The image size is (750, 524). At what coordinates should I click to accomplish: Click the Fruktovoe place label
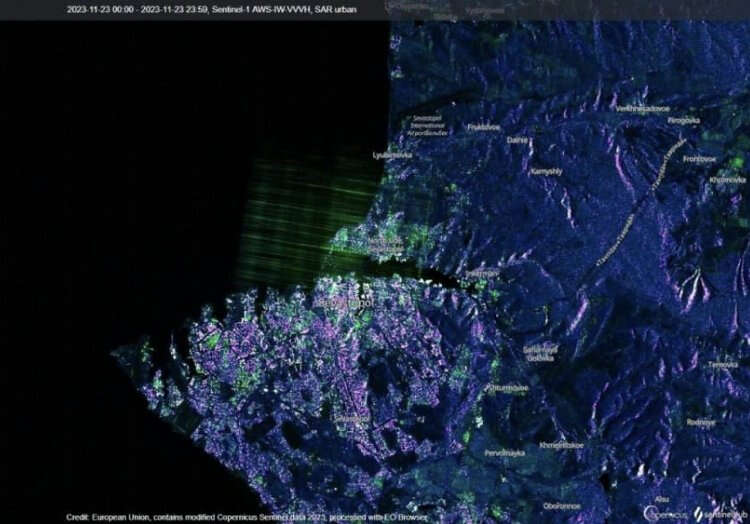483,127
